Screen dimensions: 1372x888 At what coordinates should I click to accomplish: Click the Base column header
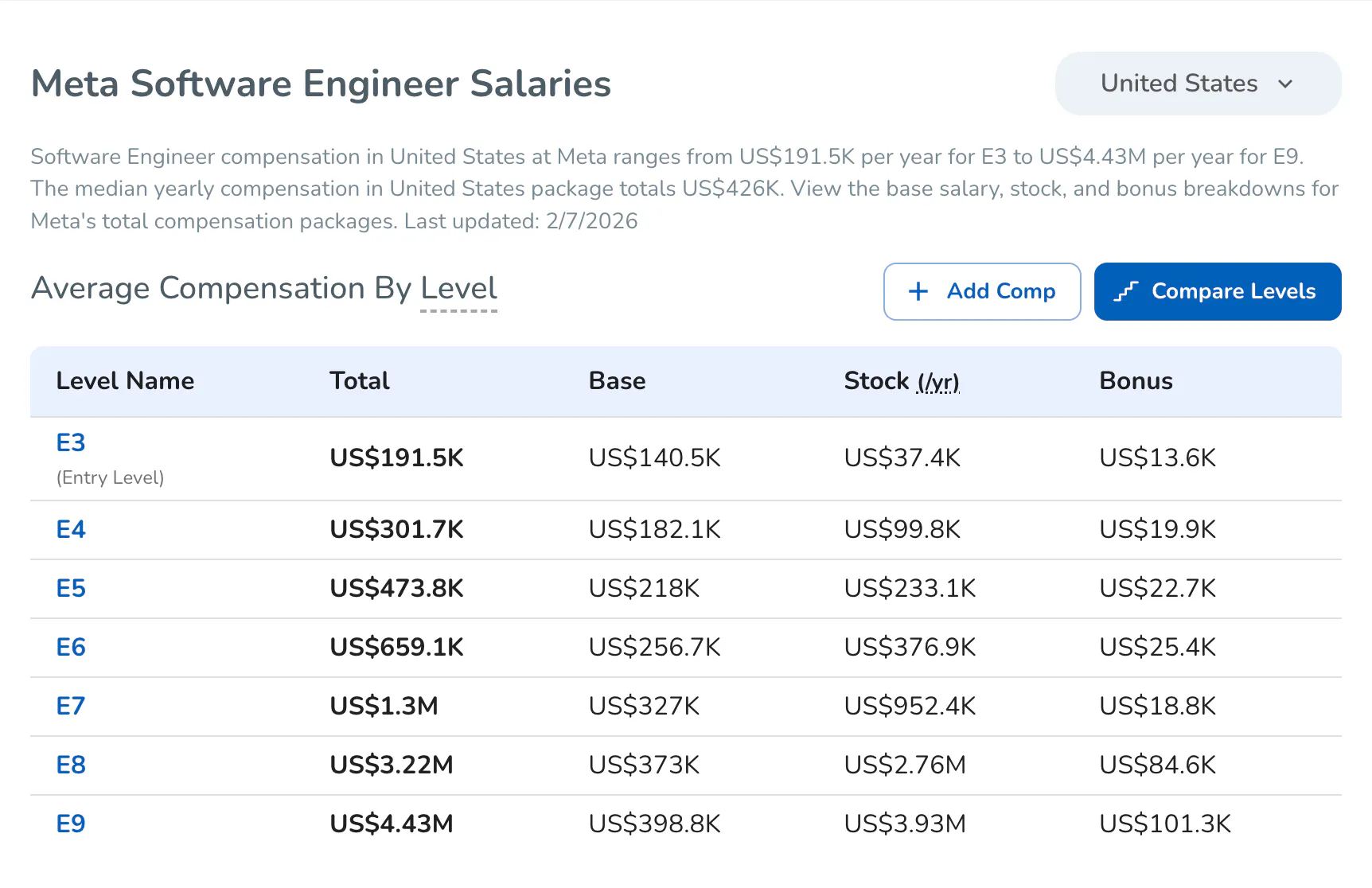[x=617, y=381]
